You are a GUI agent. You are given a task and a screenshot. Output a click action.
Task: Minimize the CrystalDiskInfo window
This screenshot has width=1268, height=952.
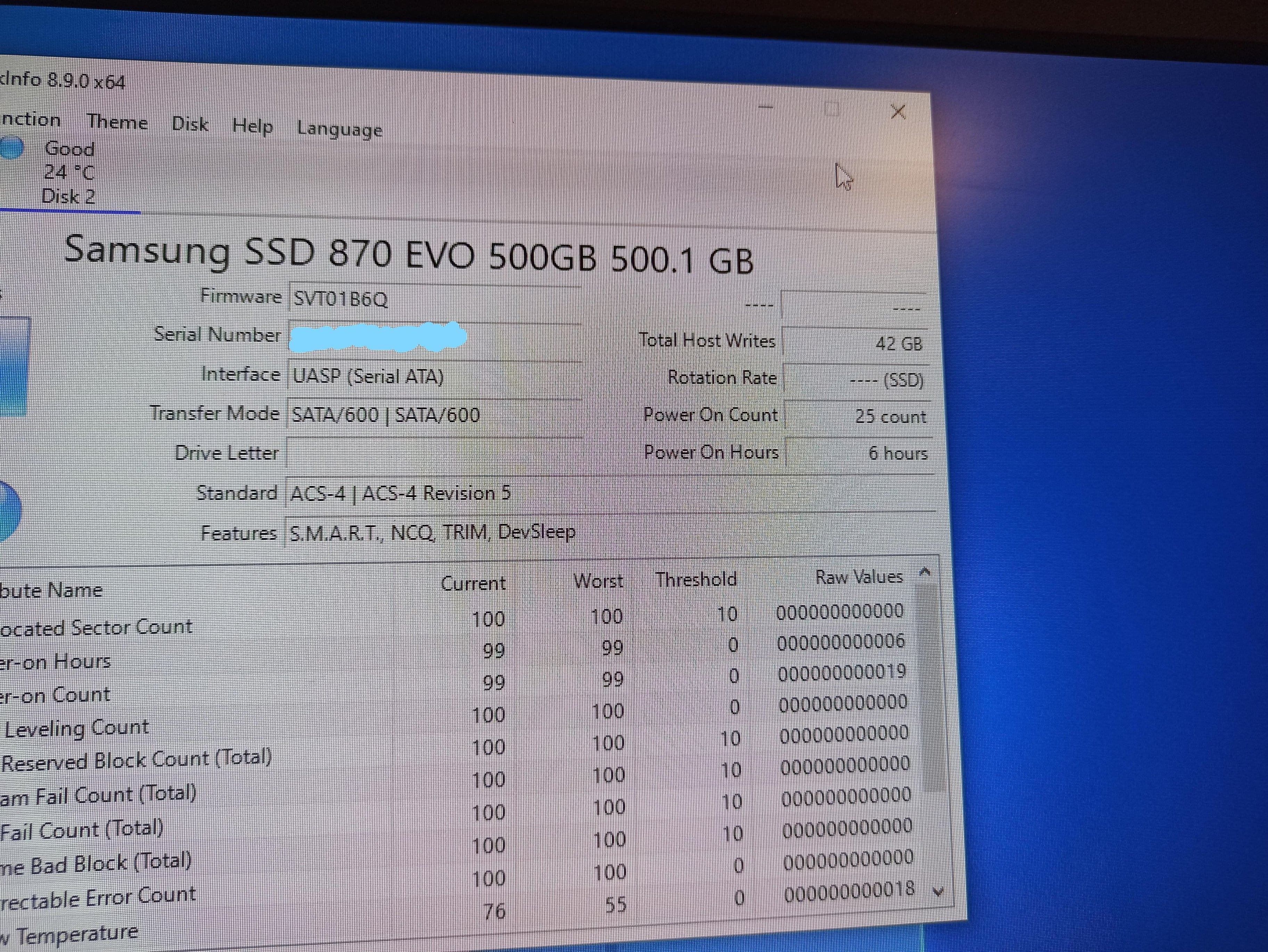pos(766,107)
